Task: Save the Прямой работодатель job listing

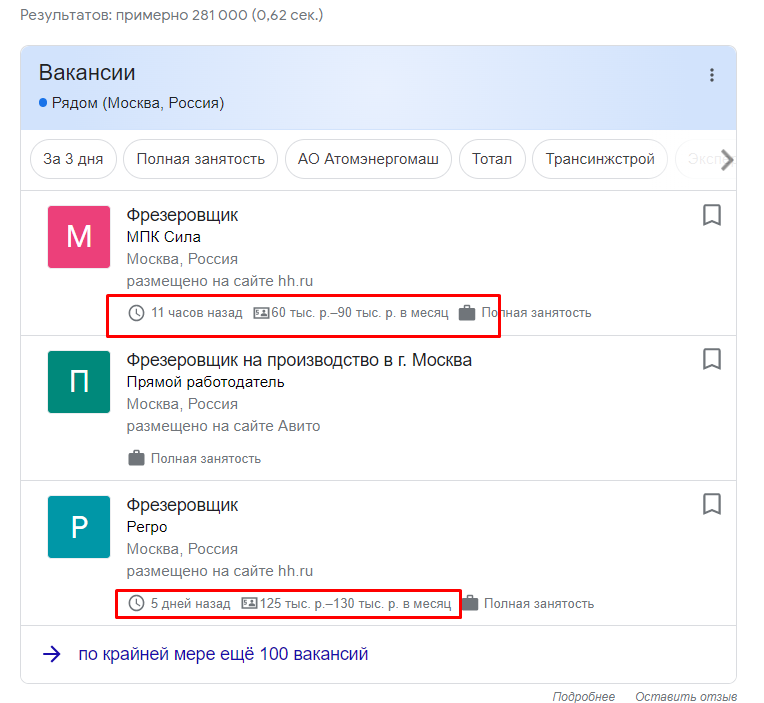Action: pos(712,359)
